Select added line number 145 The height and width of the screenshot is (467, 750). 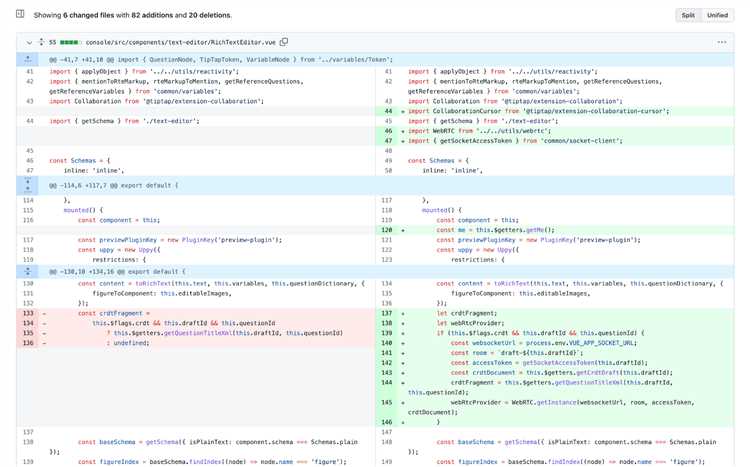point(387,402)
